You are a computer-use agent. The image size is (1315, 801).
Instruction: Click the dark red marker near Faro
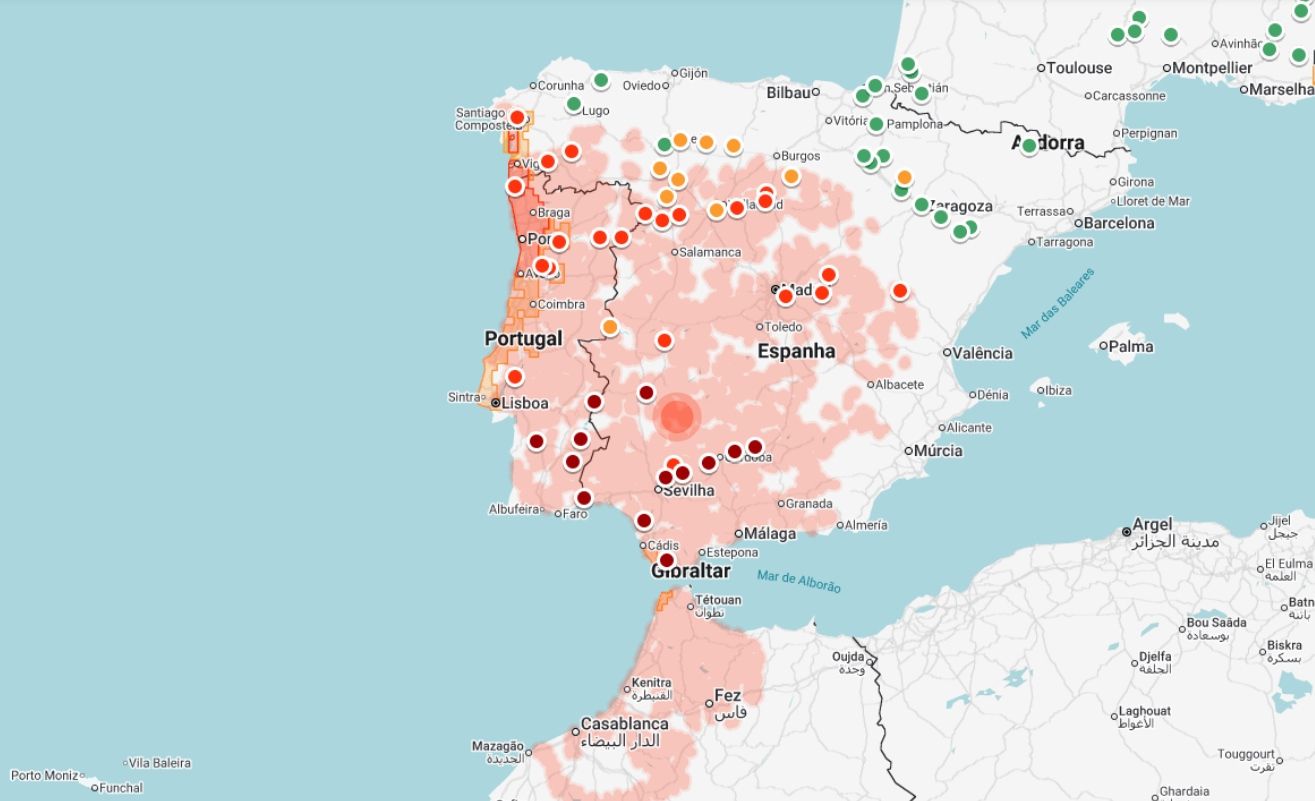pyautogui.click(x=584, y=497)
